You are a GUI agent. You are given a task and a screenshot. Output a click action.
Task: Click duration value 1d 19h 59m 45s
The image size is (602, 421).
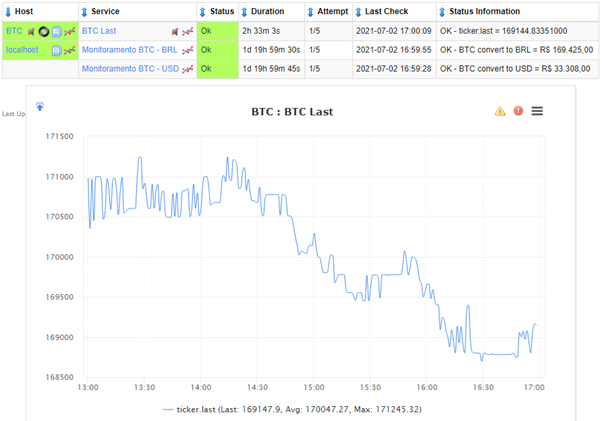[271, 69]
